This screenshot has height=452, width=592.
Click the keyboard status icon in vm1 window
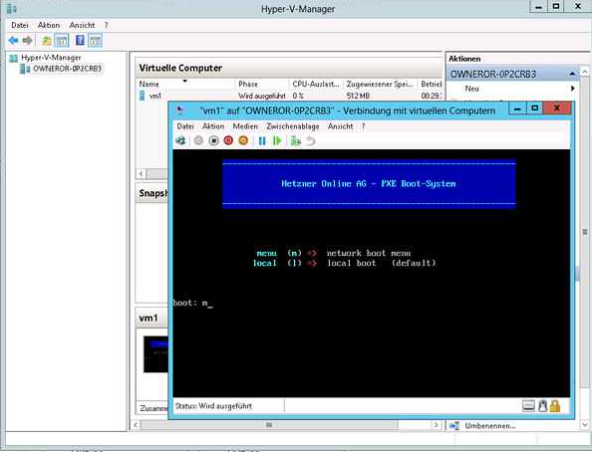click(x=529, y=406)
